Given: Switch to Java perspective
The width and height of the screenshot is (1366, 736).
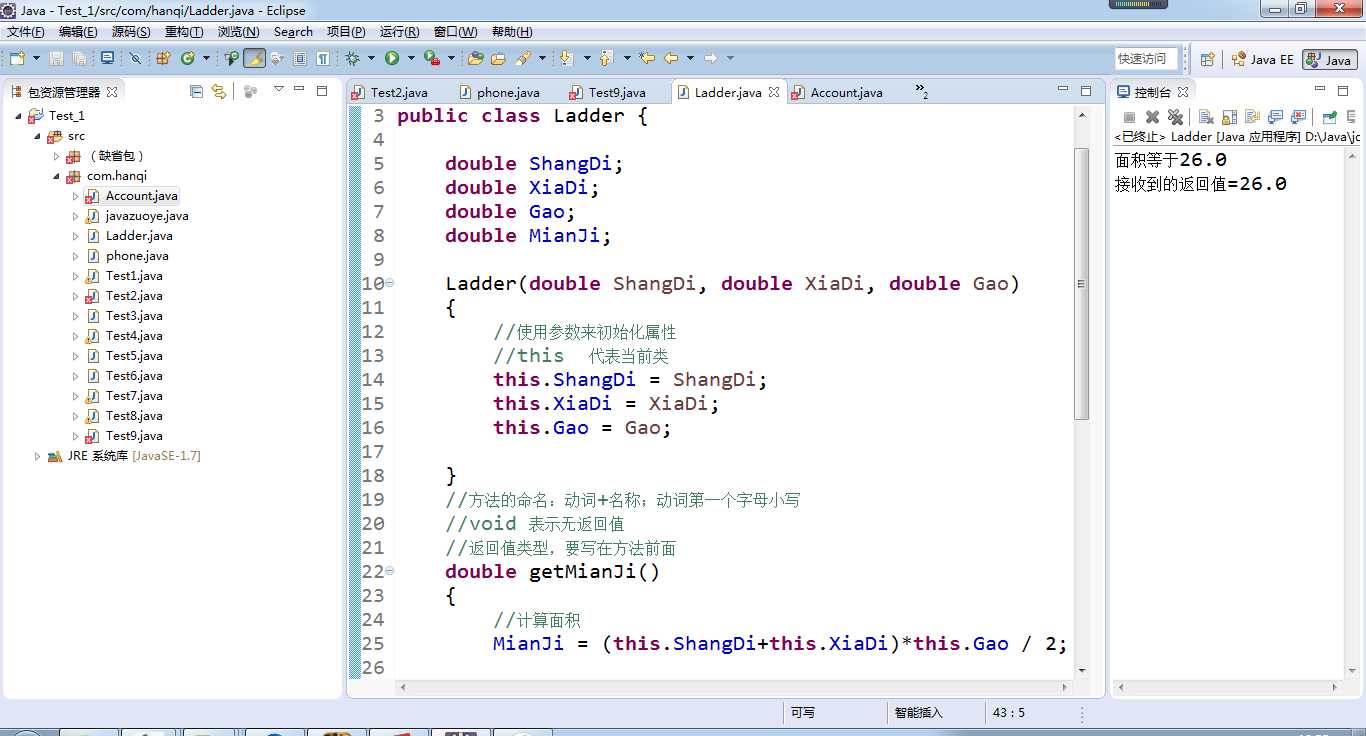Looking at the screenshot, I should tap(1329, 60).
